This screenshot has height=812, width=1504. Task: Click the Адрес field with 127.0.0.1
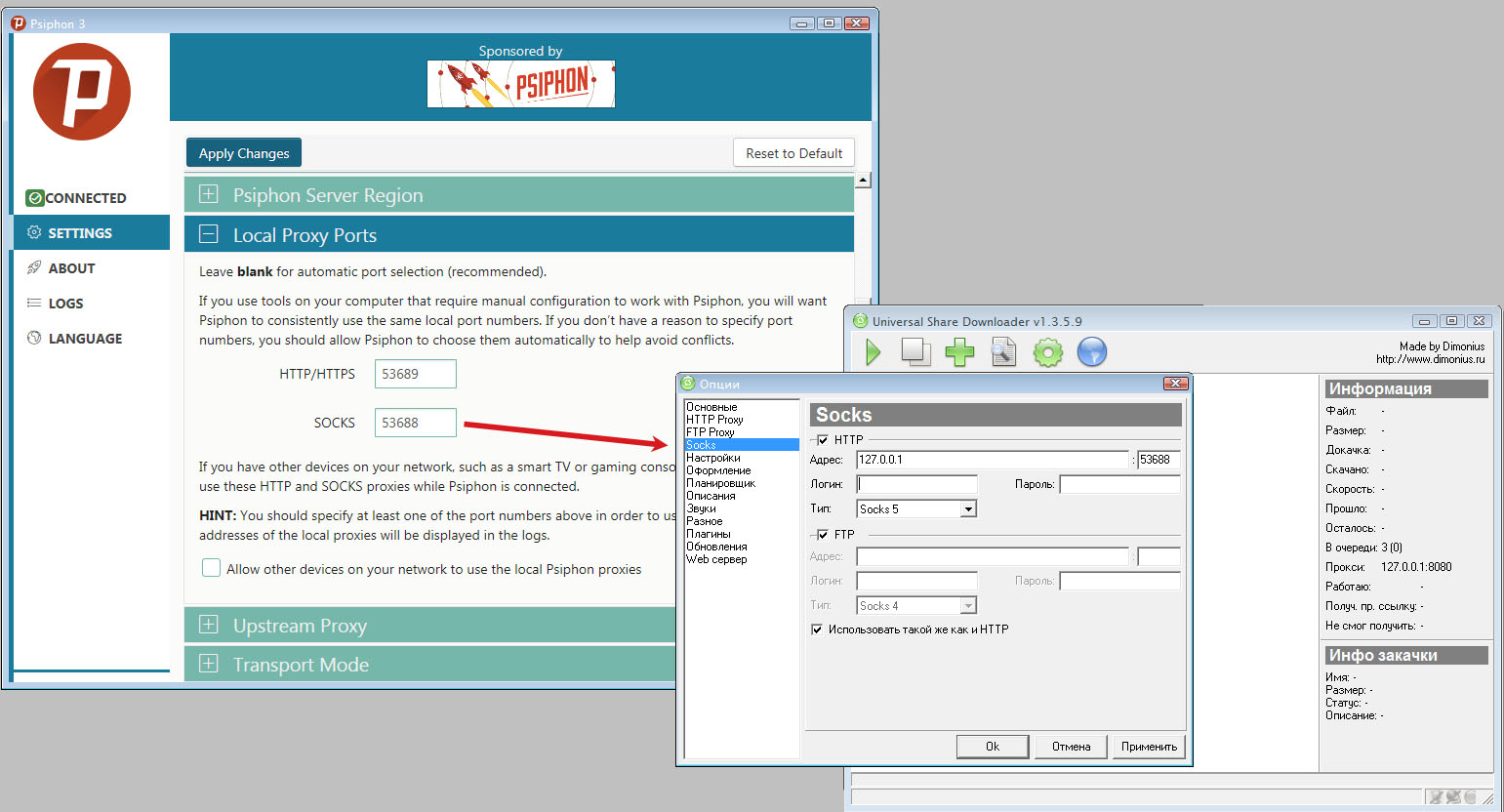tap(993, 460)
